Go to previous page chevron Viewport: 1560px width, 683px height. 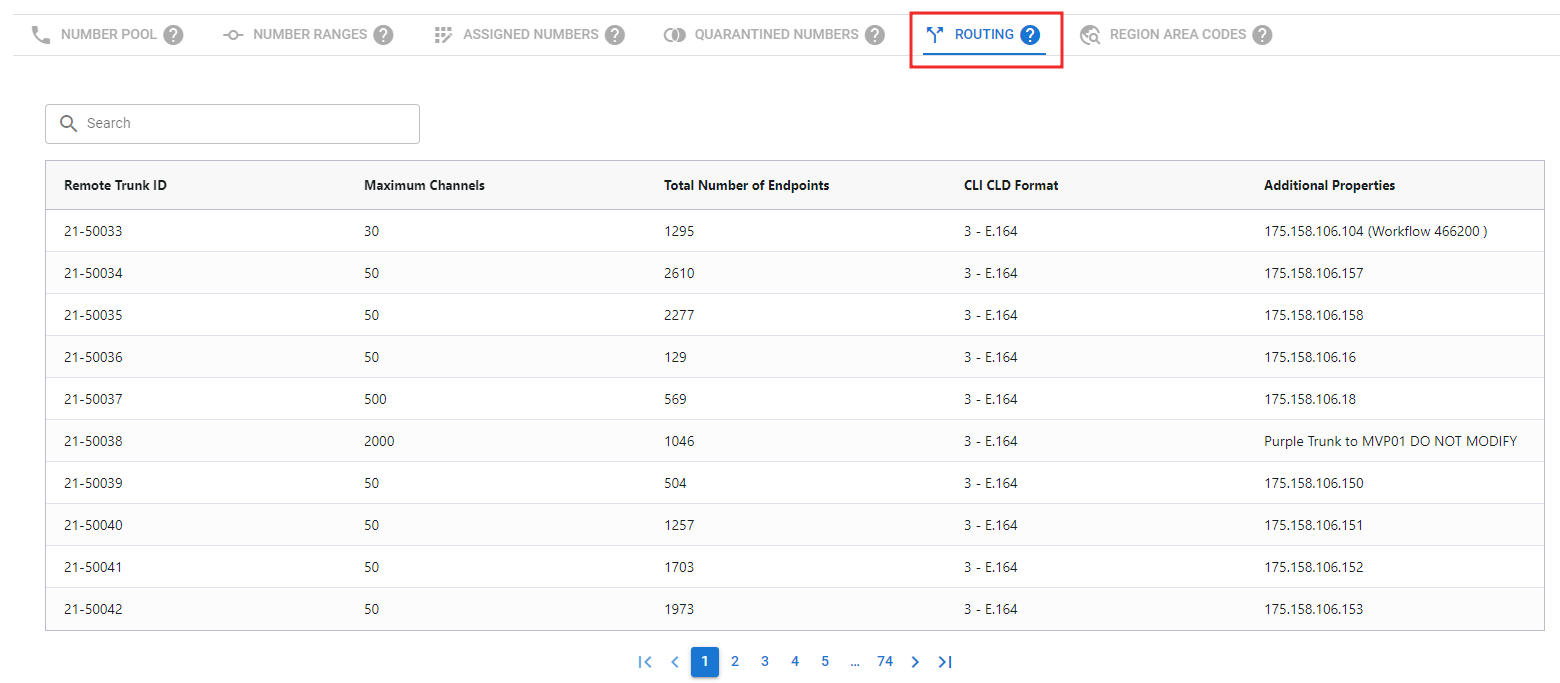(x=675, y=662)
